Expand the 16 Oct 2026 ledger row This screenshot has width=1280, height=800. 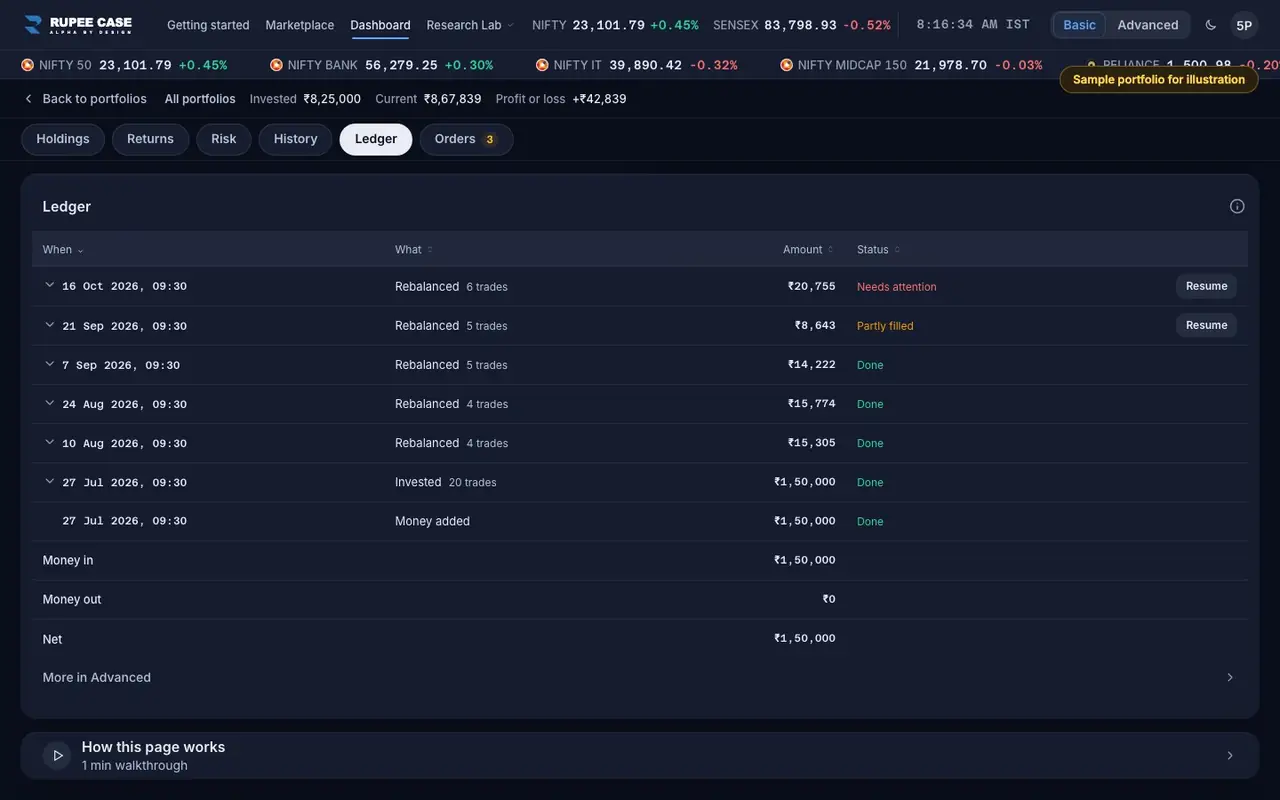[x=49, y=286]
